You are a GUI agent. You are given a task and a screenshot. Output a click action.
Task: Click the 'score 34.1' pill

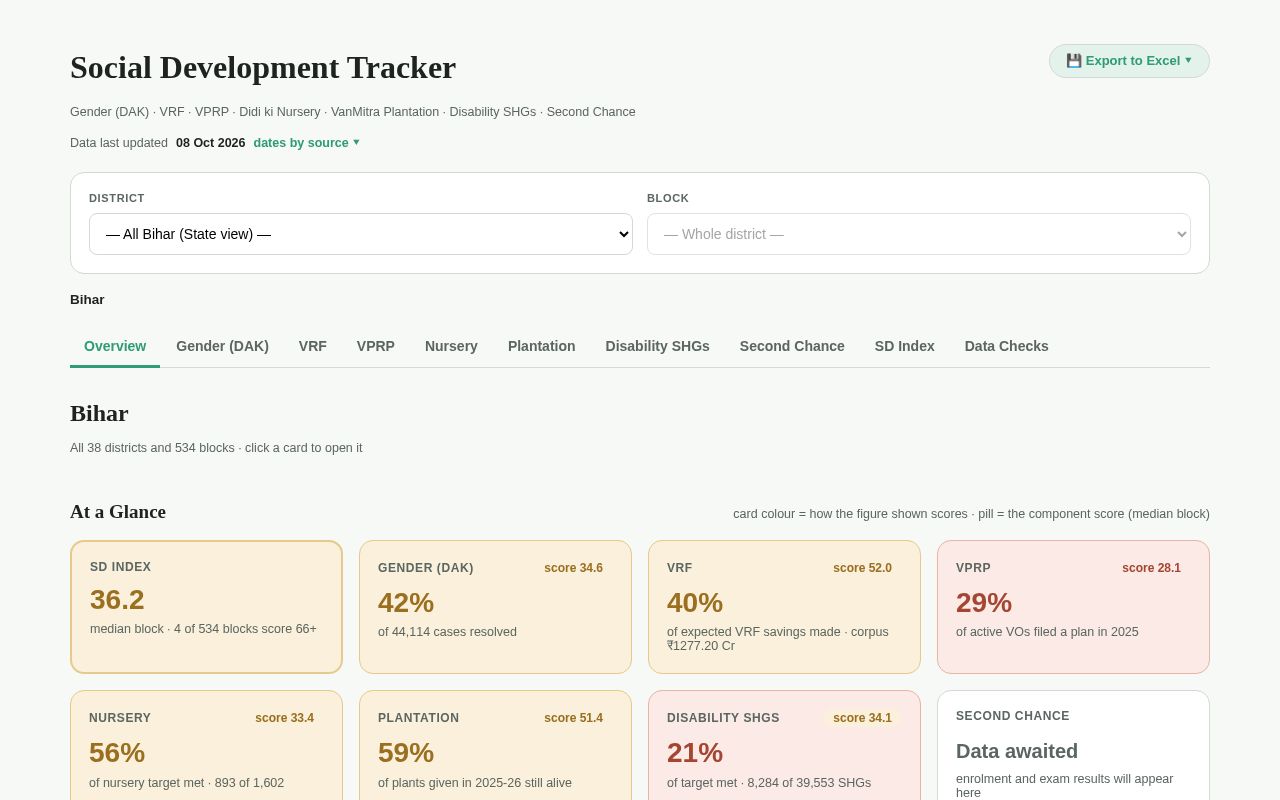(862, 718)
